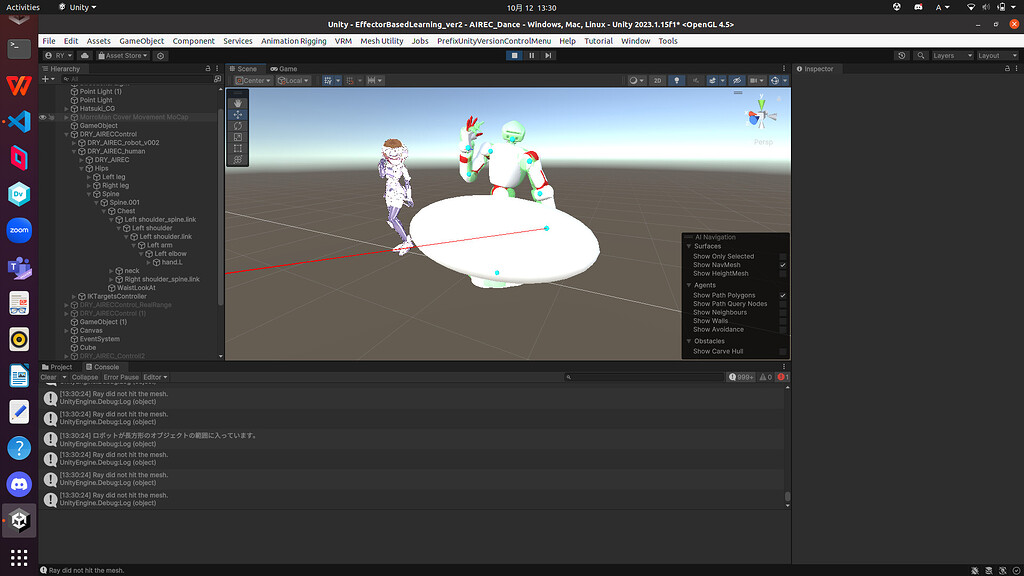Enable Show Avoidance under Agents
This screenshot has width=1024, height=576.
tap(783, 329)
